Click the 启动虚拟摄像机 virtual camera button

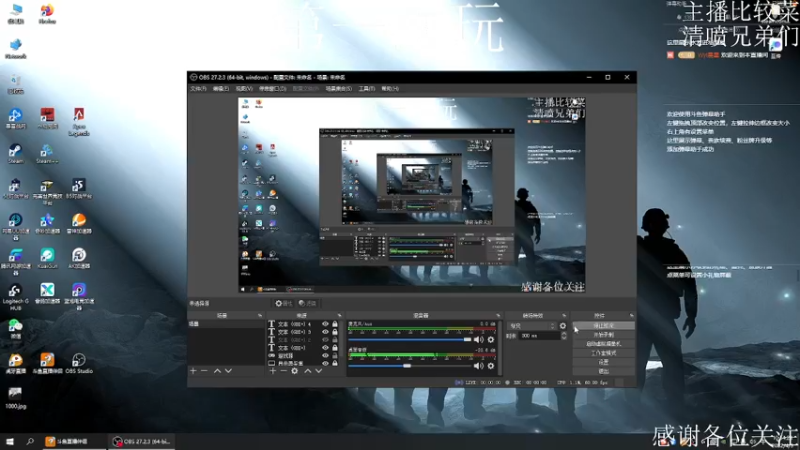point(604,344)
